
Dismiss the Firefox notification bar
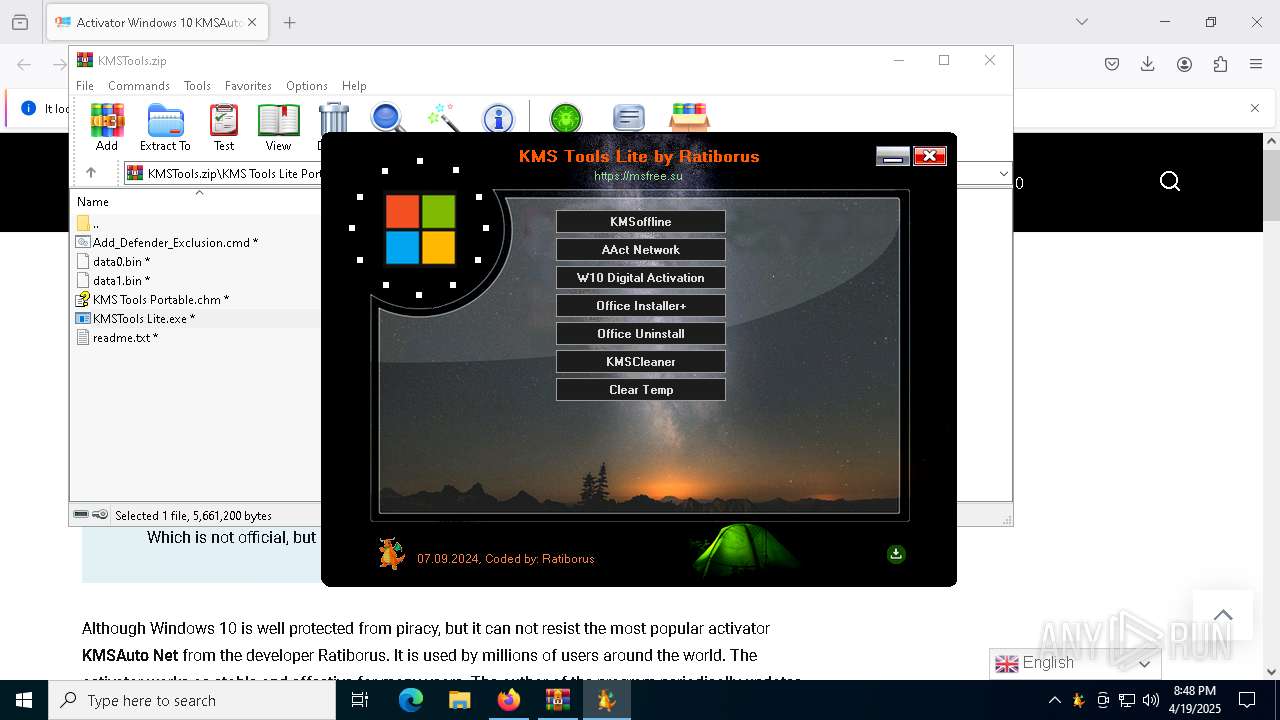pos(1255,108)
